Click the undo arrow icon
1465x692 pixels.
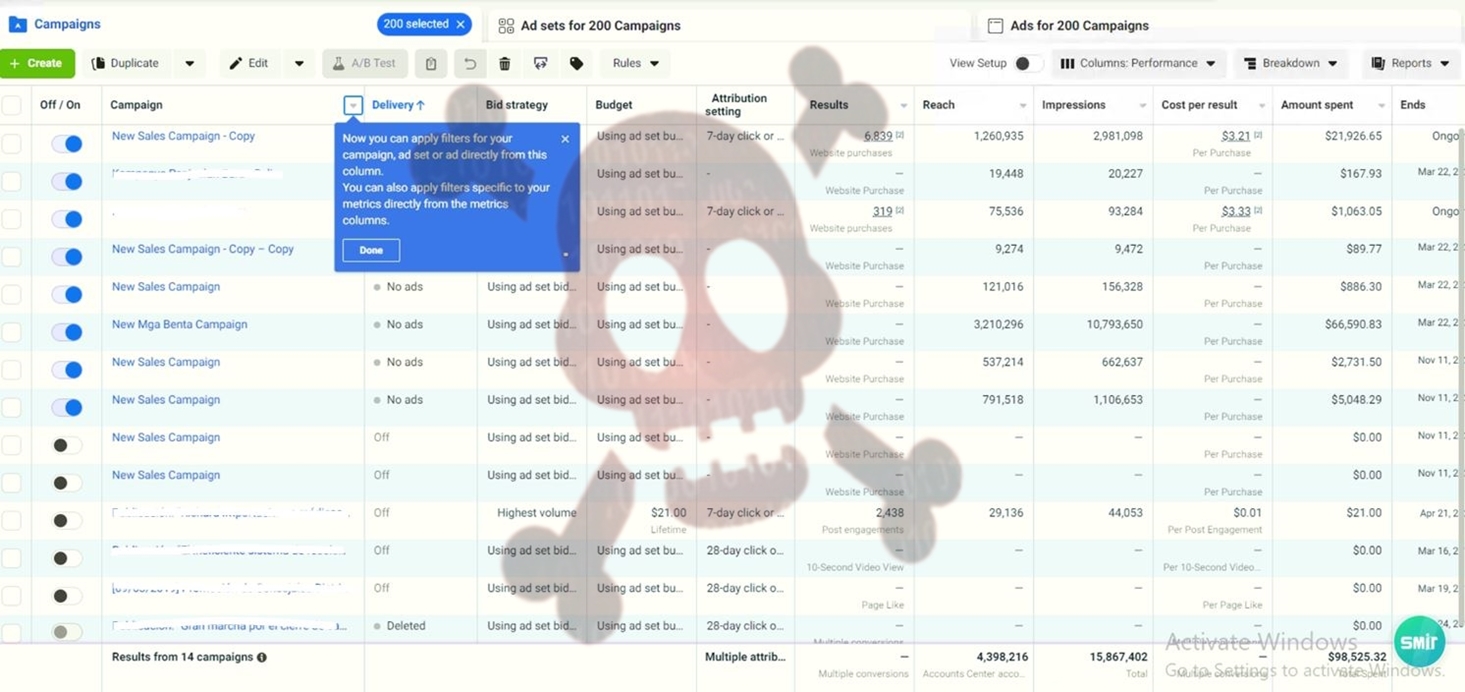[469, 63]
